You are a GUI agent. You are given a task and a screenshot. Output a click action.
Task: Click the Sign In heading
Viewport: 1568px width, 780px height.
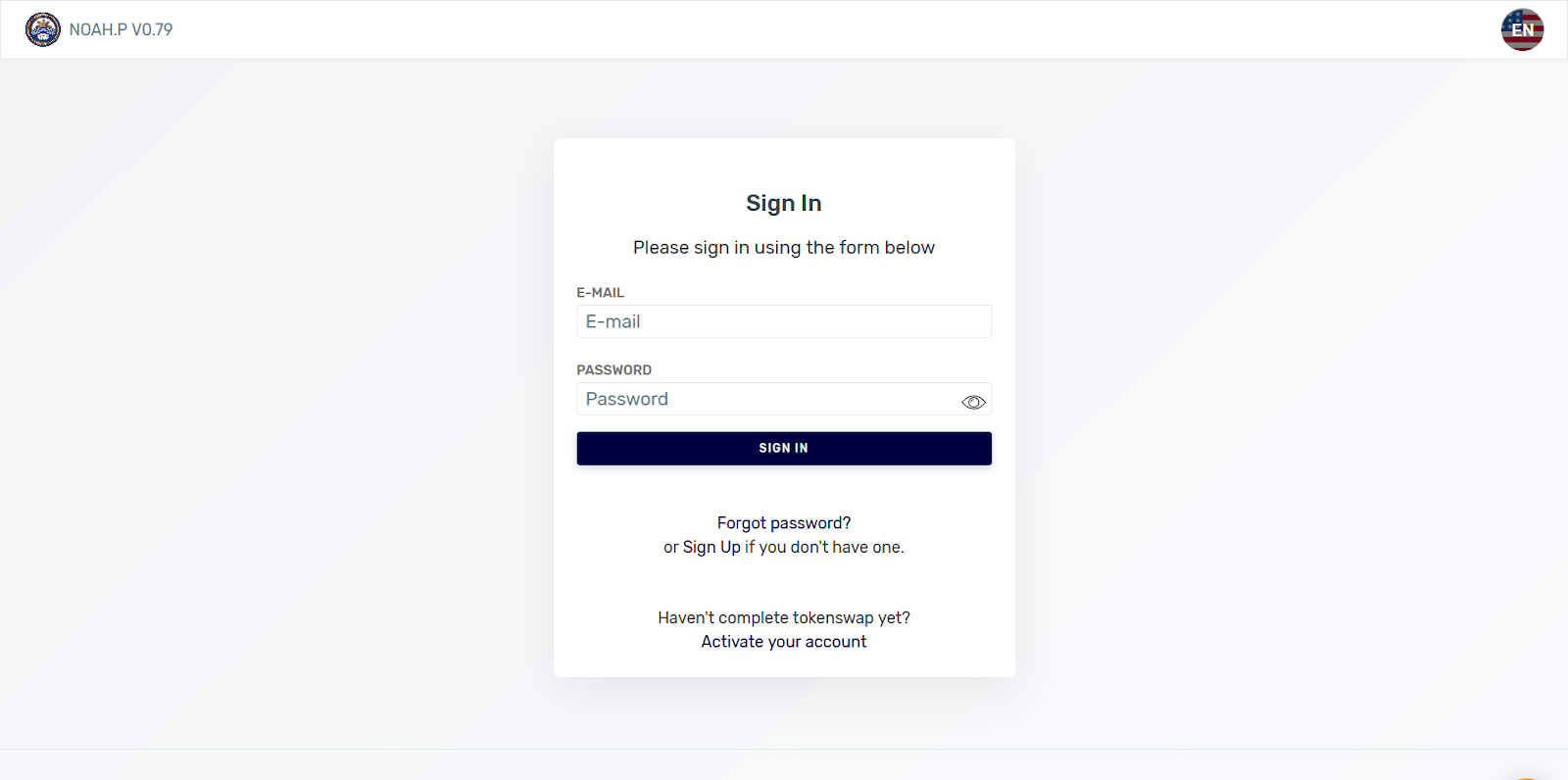(x=783, y=203)
